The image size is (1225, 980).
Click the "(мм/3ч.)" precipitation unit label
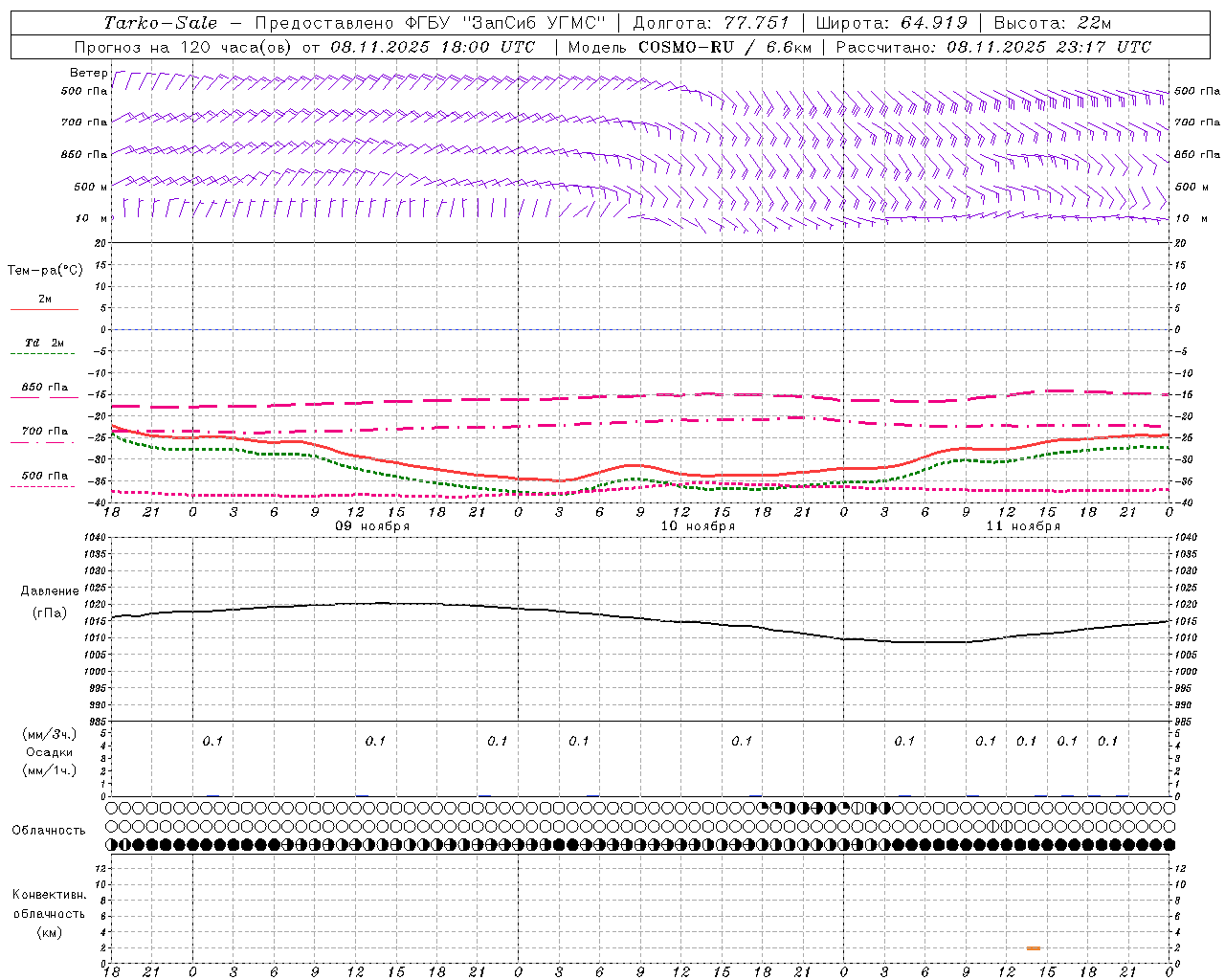[x=50, y=734]
